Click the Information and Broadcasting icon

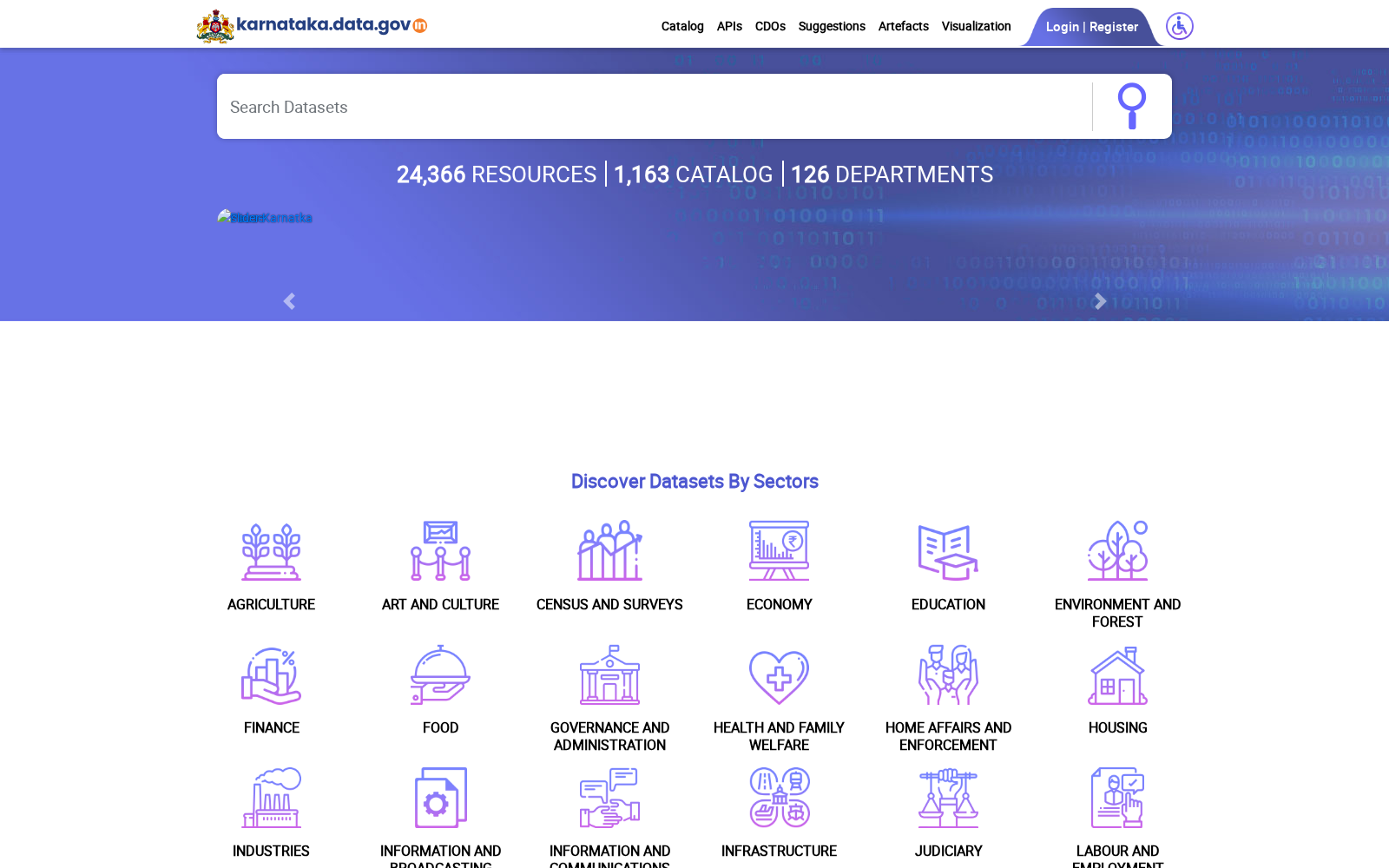(440, 798)
